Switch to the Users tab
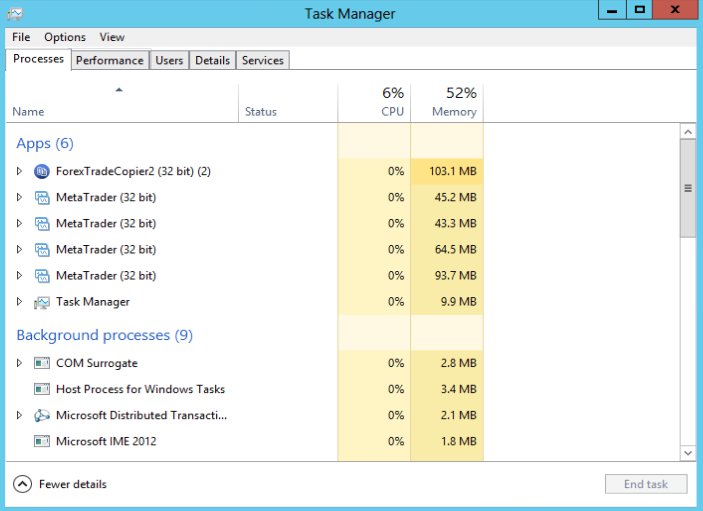Screen dimensions: 703x511 169,61
